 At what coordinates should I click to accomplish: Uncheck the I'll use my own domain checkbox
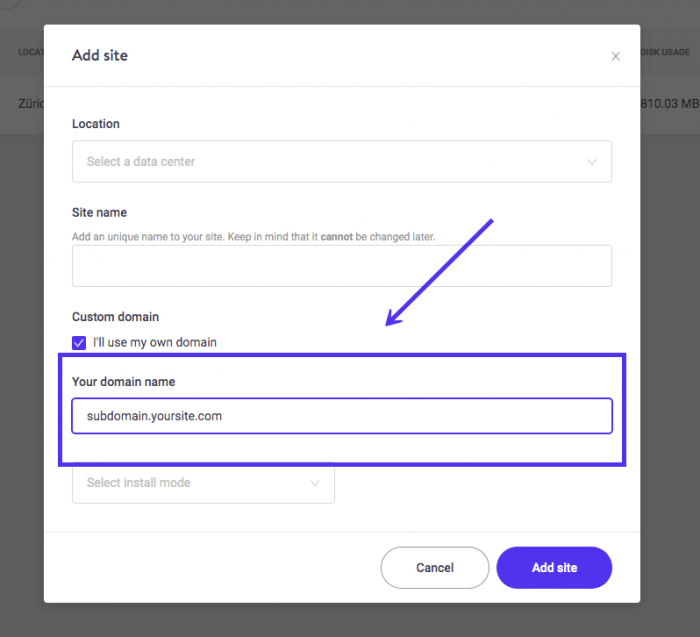[79, 342]
